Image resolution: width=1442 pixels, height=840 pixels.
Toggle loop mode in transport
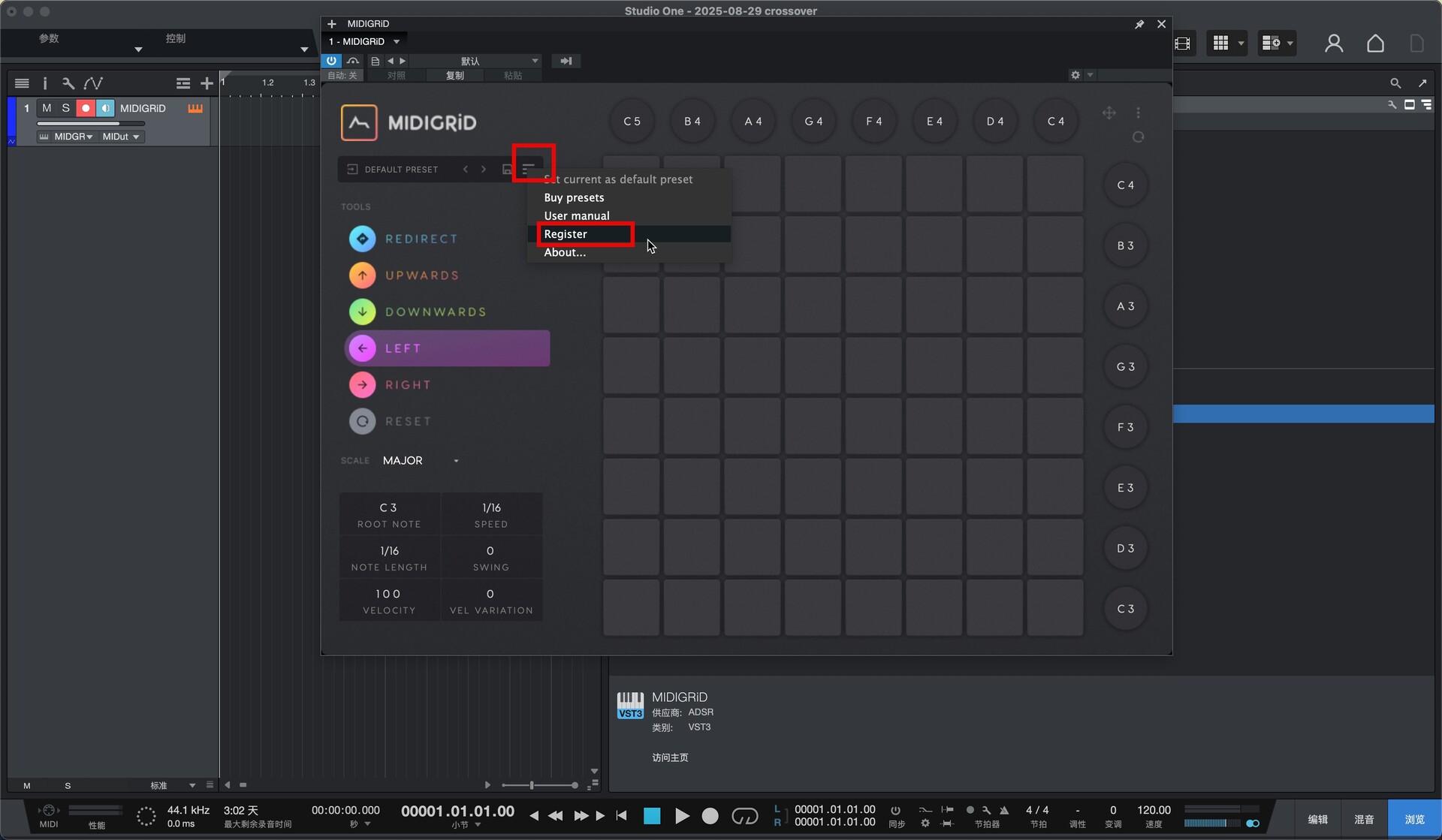tap(744, 816)
